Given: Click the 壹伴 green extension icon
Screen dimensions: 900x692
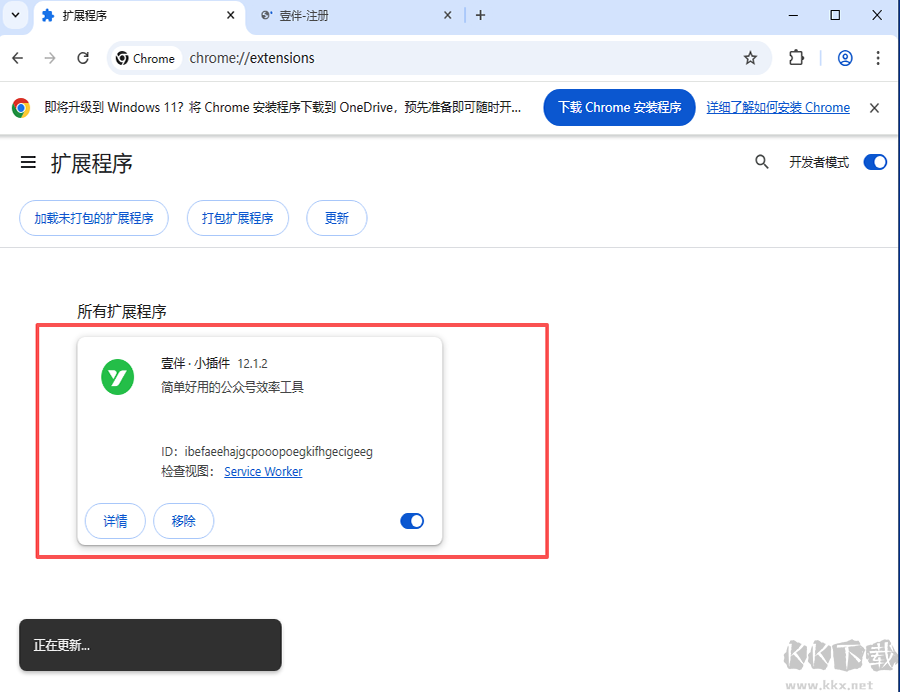Looking at the screenshot, I should 118,377.
